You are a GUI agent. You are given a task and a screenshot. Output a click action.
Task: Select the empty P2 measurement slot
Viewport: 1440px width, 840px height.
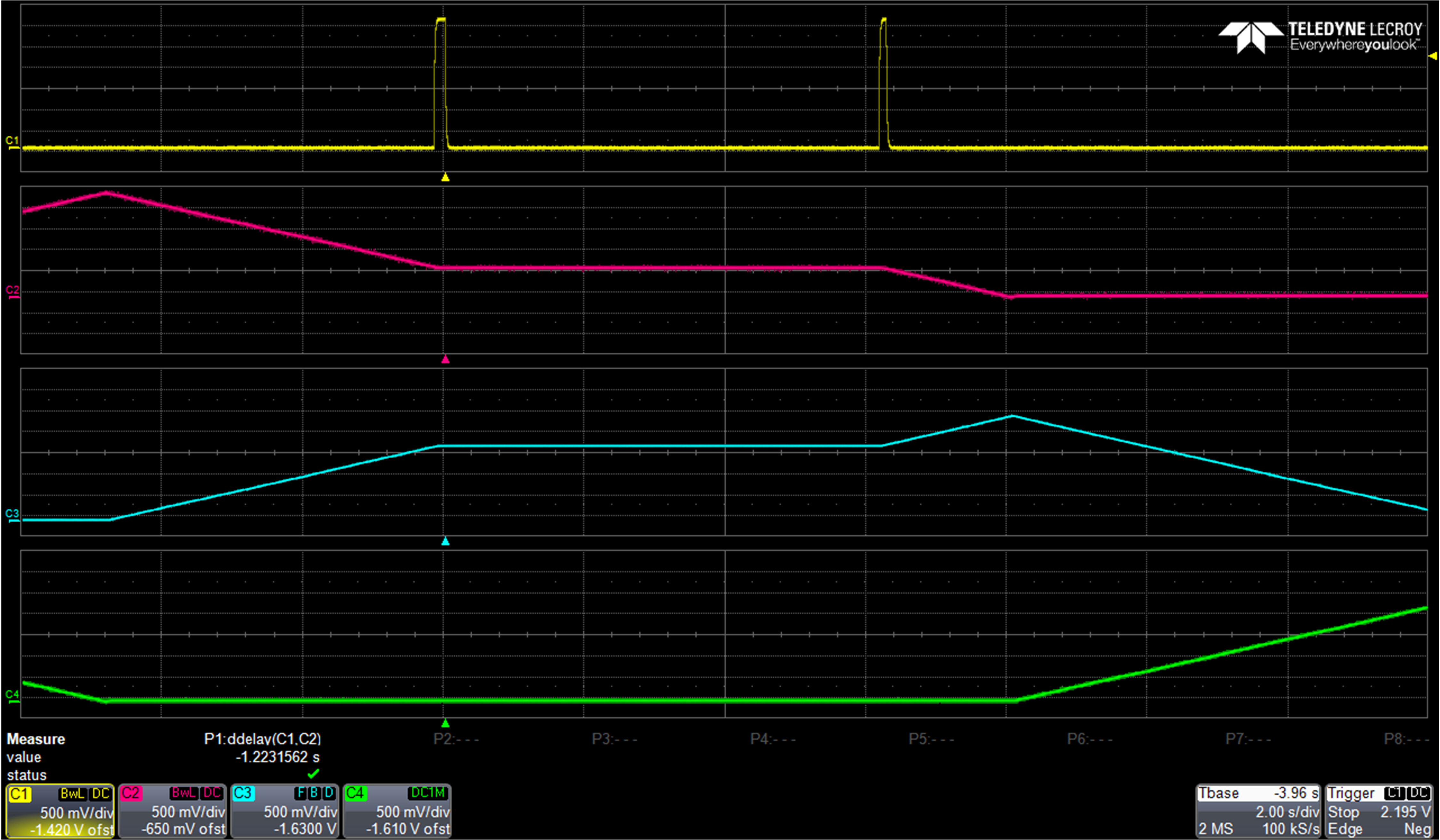point(455,739)
